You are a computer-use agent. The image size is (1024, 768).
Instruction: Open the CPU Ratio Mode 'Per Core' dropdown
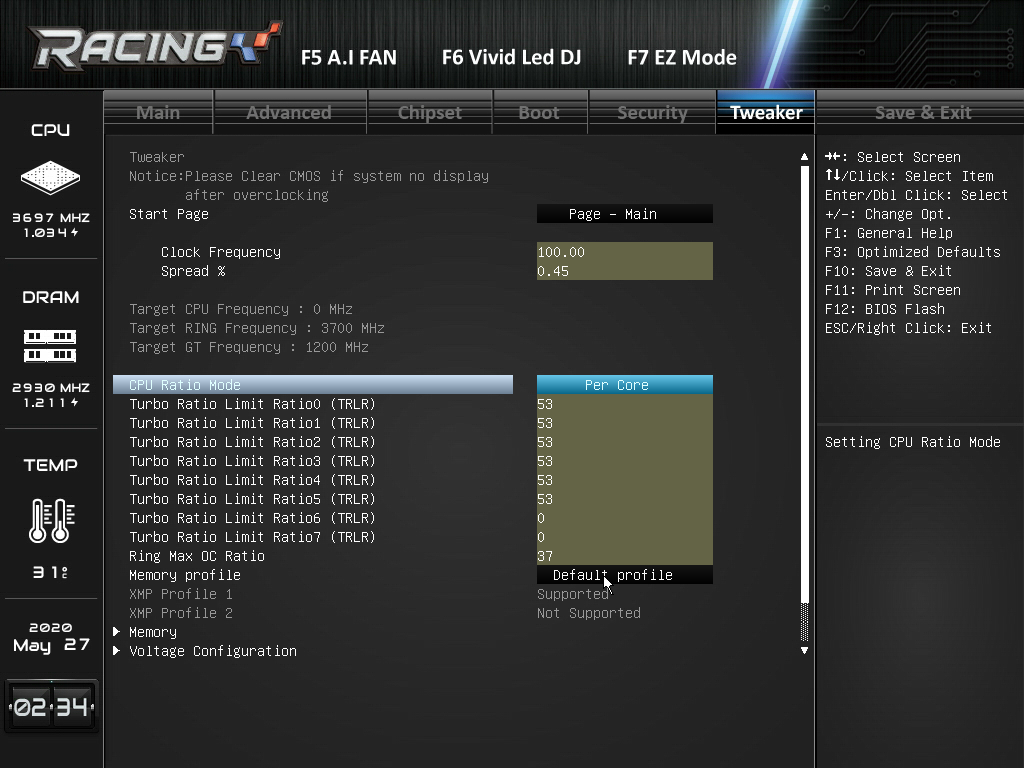click(624, 385)
